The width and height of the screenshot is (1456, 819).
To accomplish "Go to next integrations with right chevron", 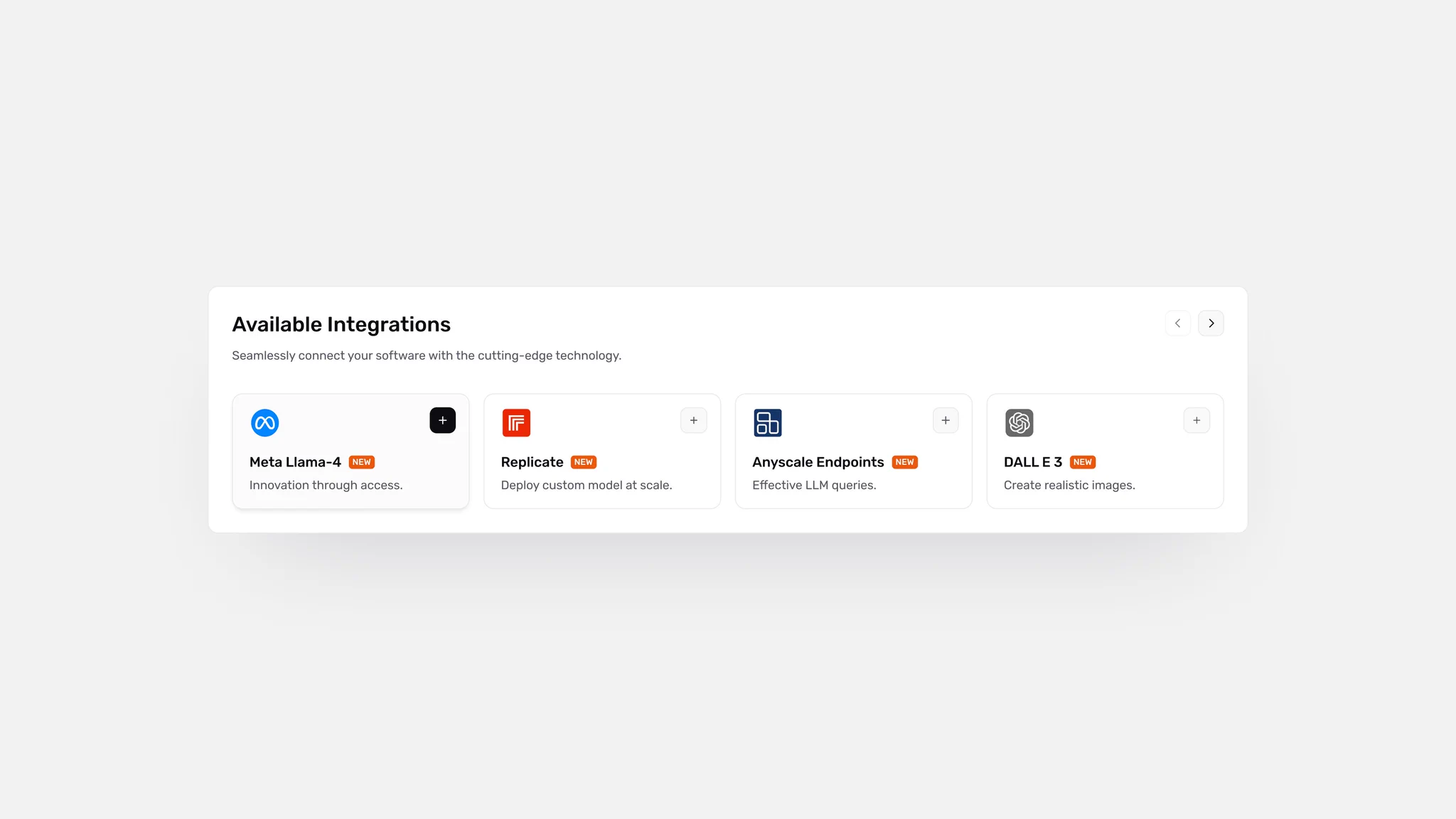I will (x=1211, y=323).
